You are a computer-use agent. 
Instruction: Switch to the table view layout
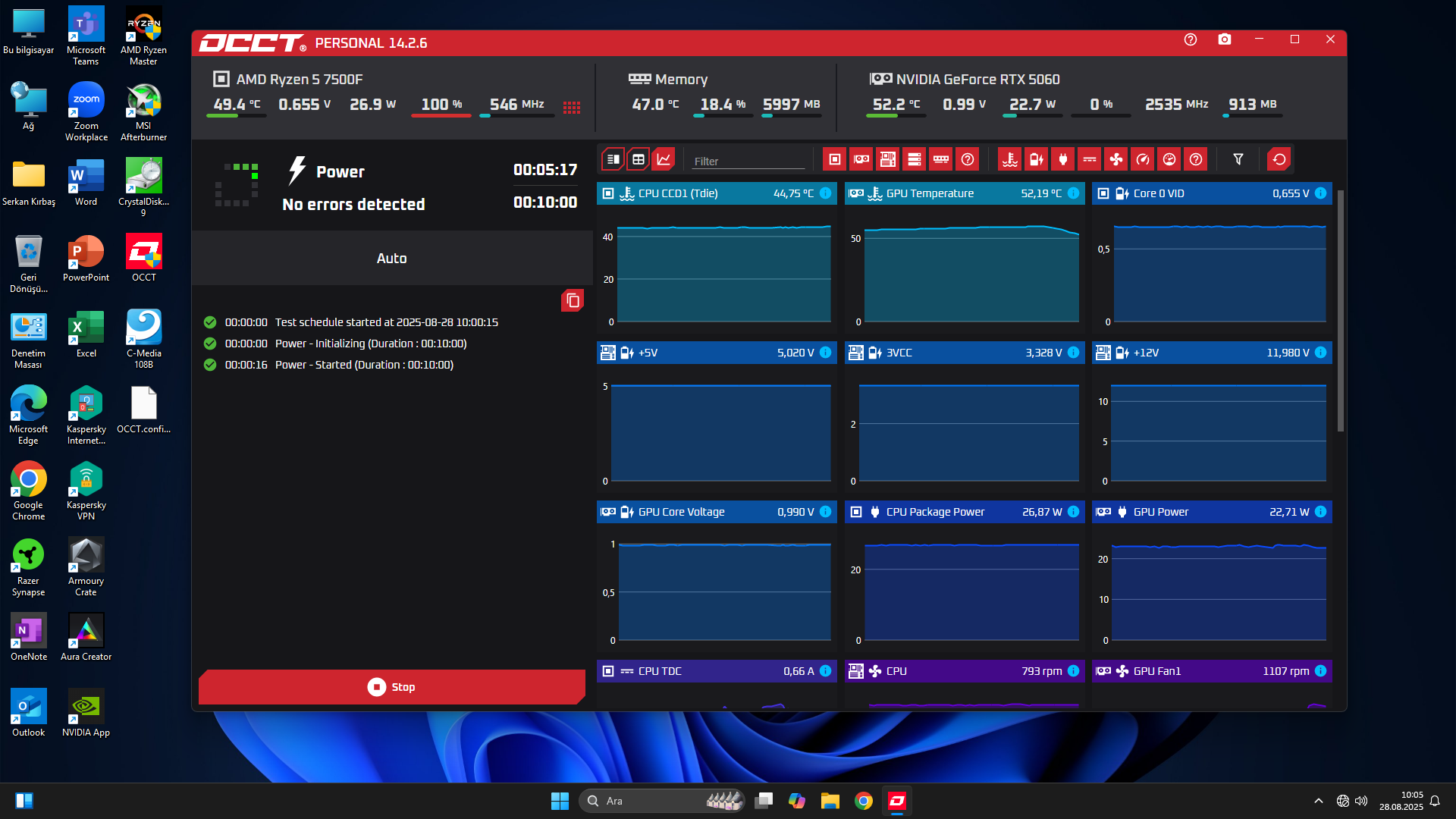click(x=639, y=159)
